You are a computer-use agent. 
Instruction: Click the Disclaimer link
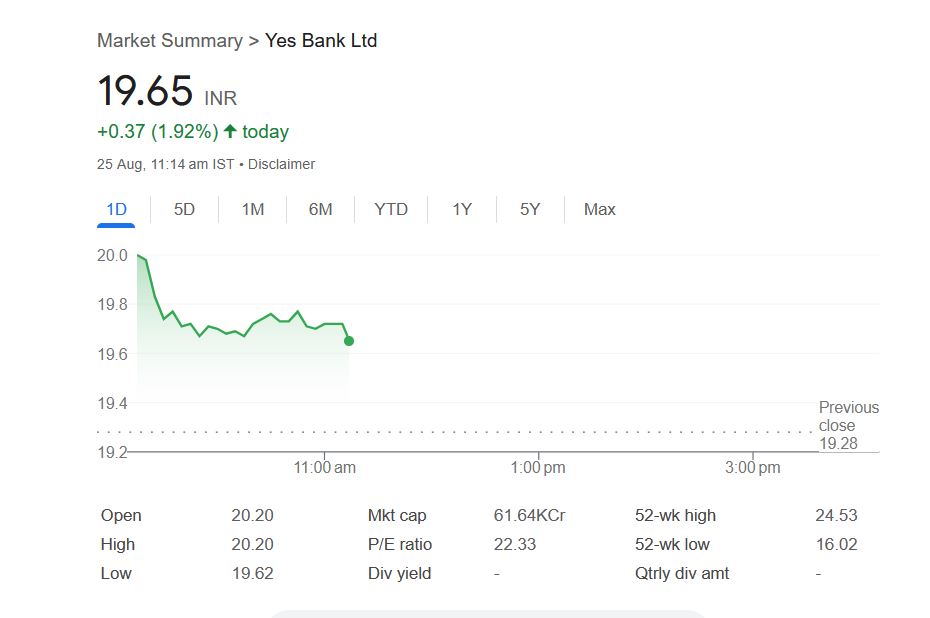[281, 164]
